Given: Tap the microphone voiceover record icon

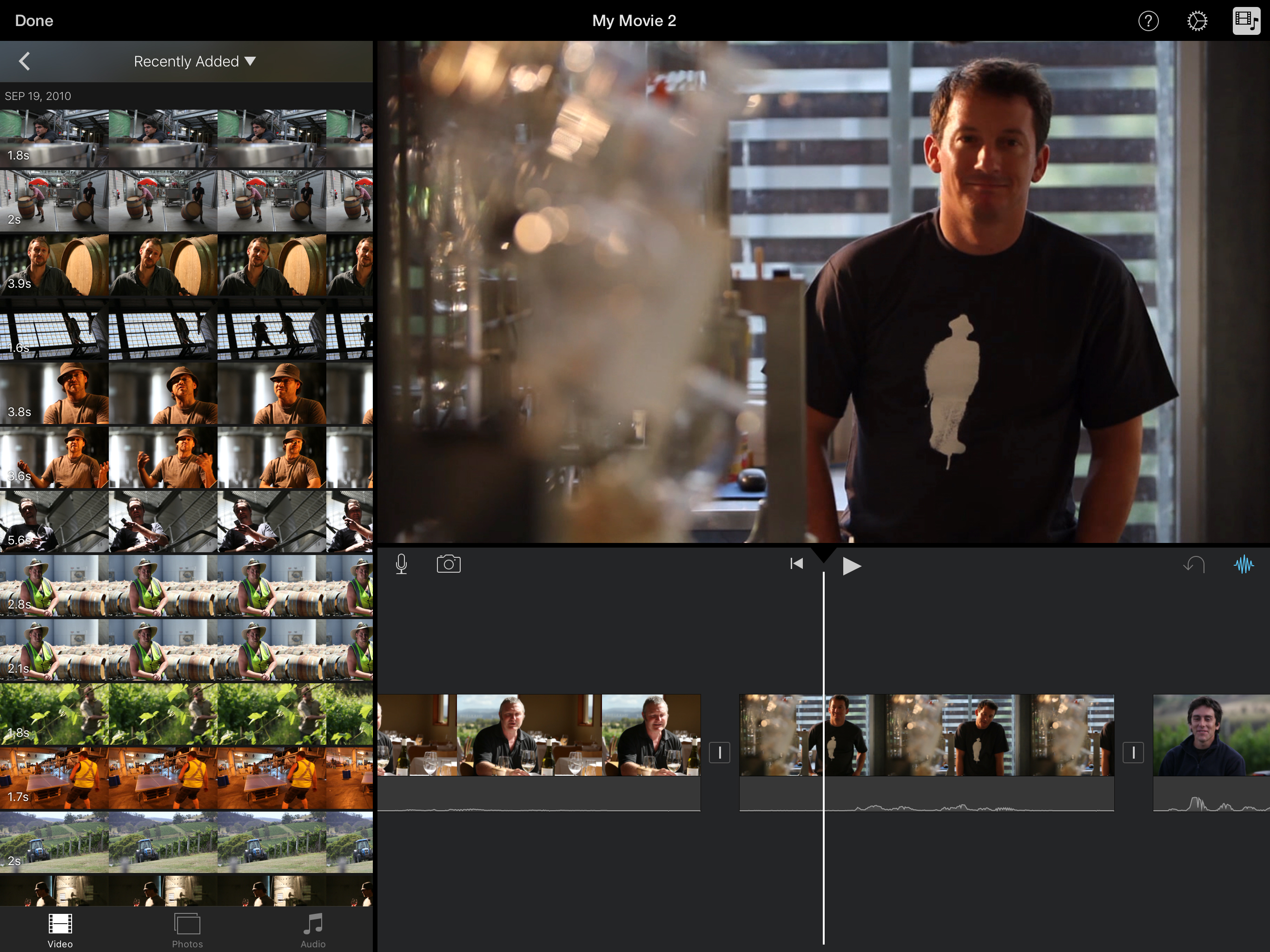Looking at the screenshot, I should point(401,564).
